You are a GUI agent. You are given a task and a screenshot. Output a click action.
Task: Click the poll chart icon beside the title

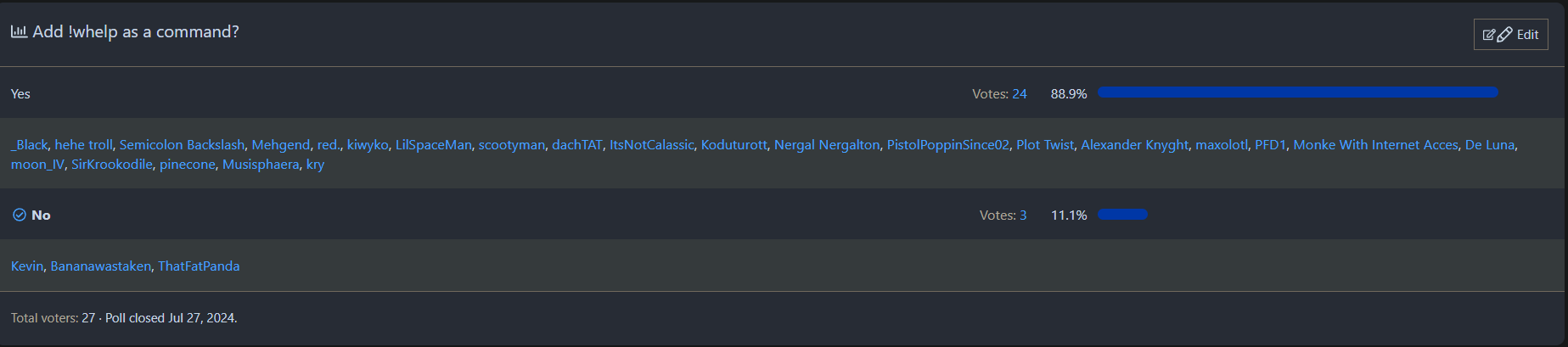pyautogui.click(x=19, y=31)
